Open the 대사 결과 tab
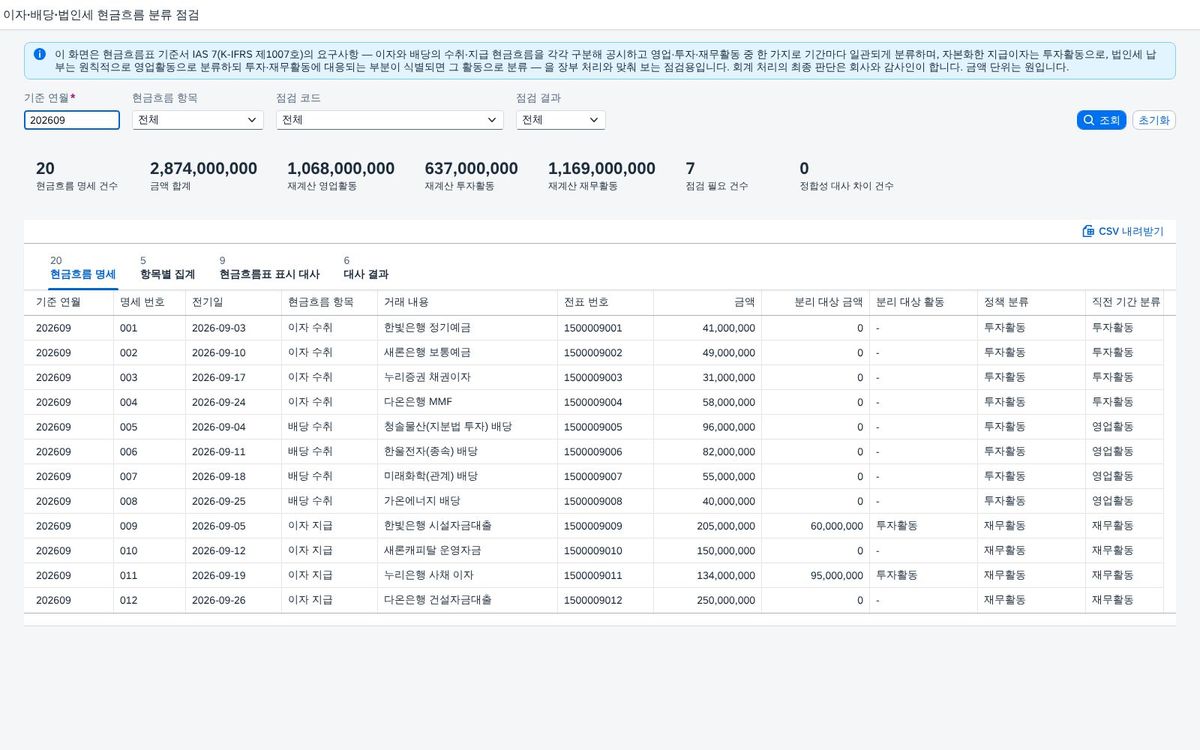 366,268
